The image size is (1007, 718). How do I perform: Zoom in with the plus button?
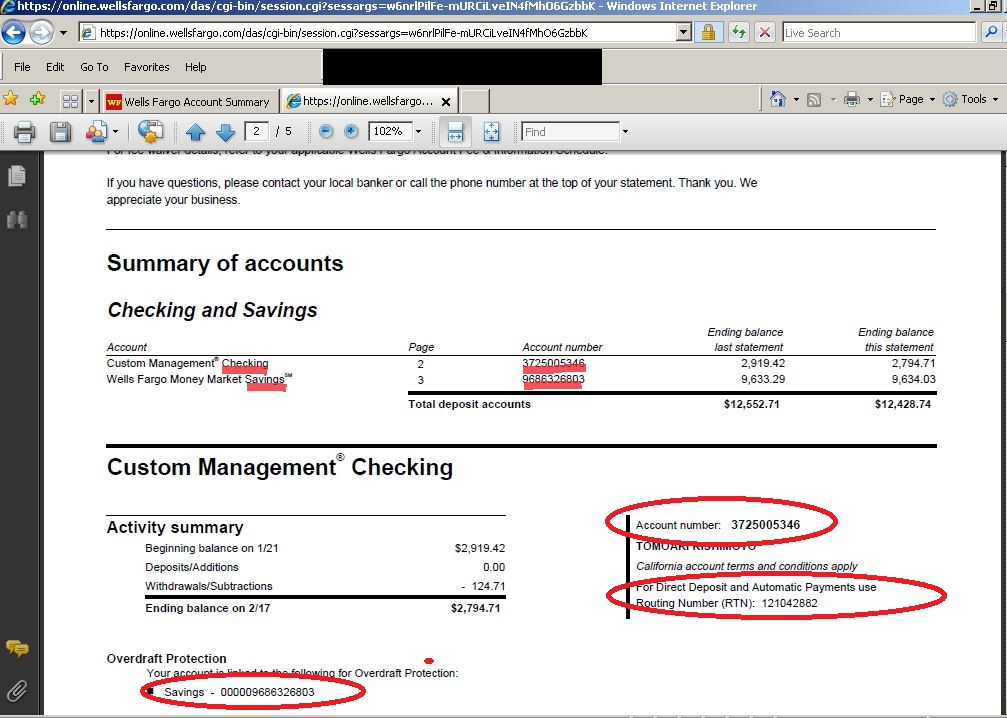pyautogui.click(x=351, y=132)
